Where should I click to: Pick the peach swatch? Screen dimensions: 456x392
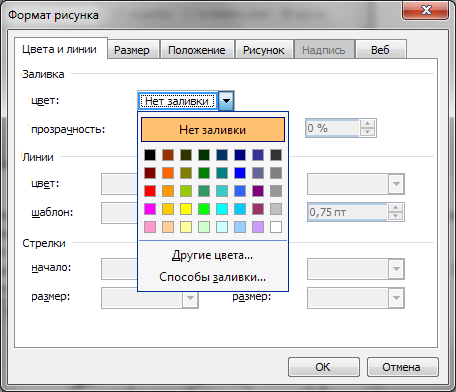[x=168, y=227]
